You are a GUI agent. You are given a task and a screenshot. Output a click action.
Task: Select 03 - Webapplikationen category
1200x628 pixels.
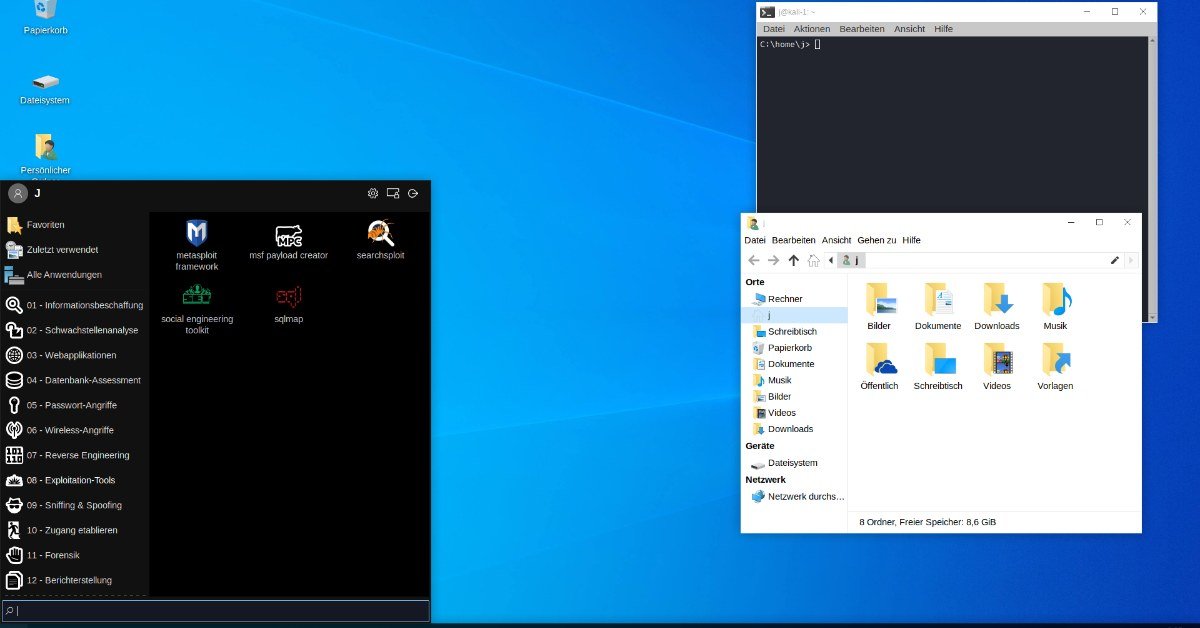click(75, 355)
